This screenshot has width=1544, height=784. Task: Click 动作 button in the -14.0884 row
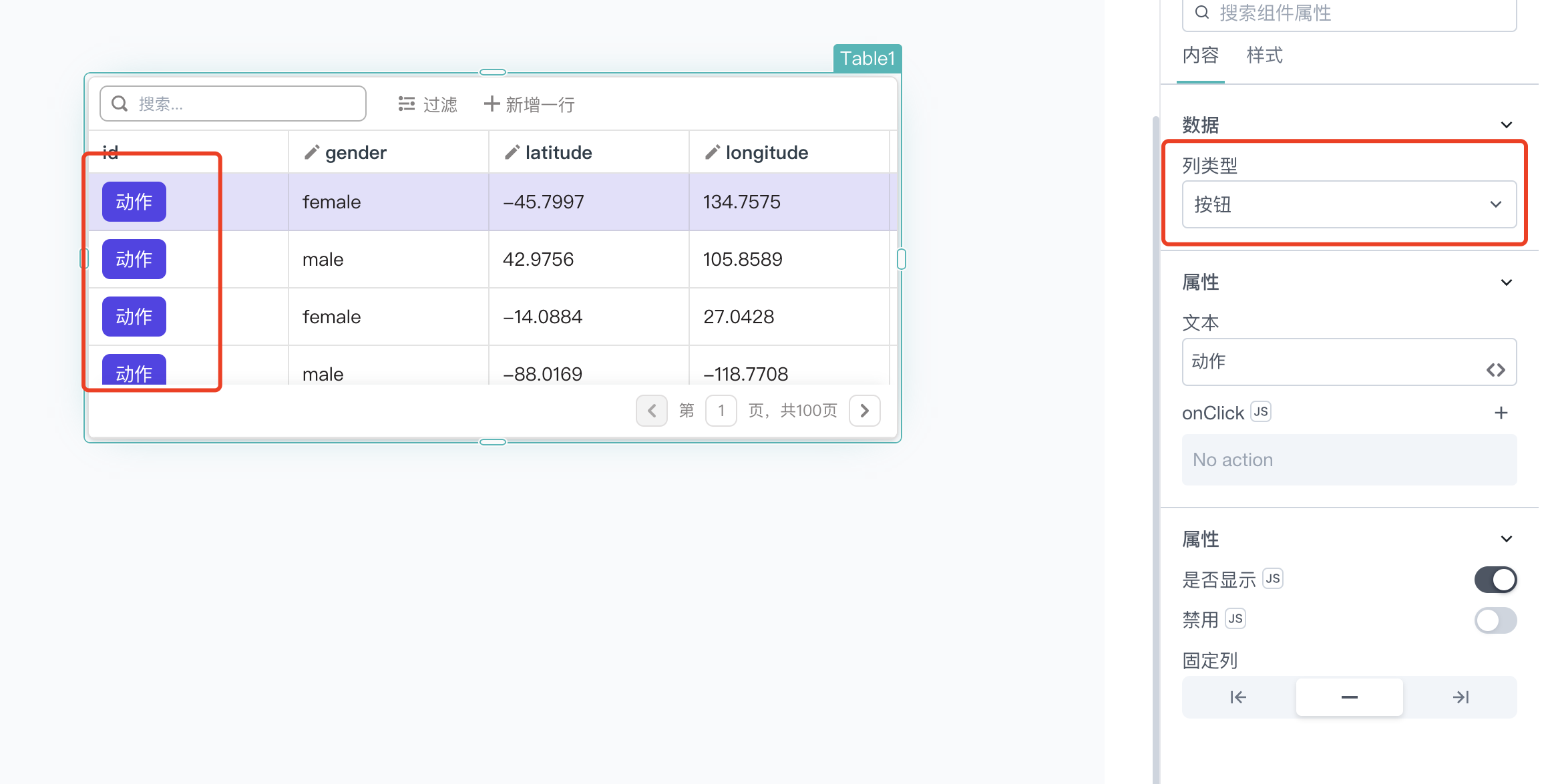point(134,317)
